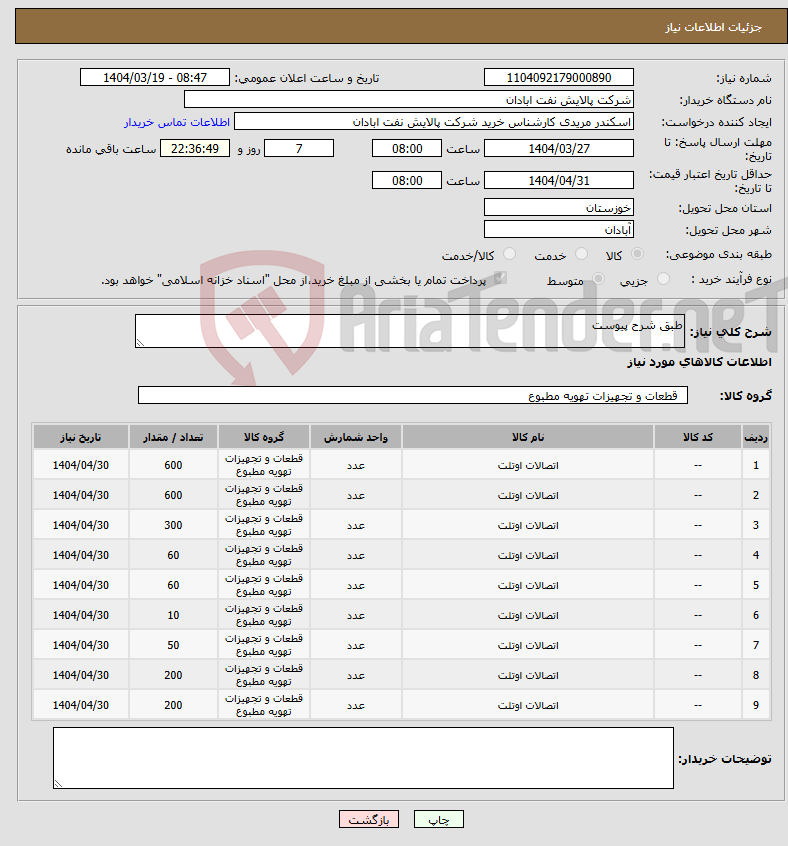Click the date cell in row 2

[x=81, y=495]
